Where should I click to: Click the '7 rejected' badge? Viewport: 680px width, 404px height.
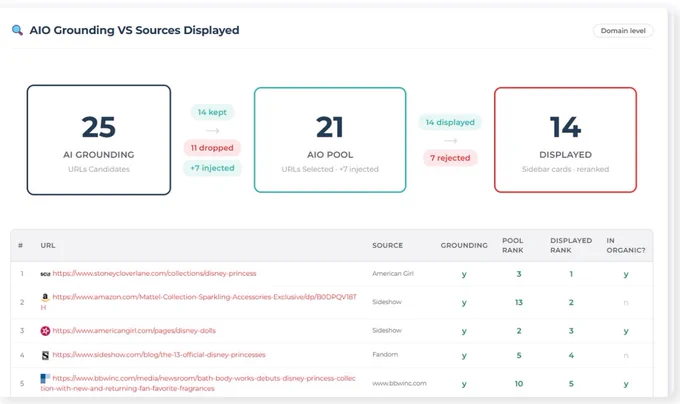[x=450, y=158]
